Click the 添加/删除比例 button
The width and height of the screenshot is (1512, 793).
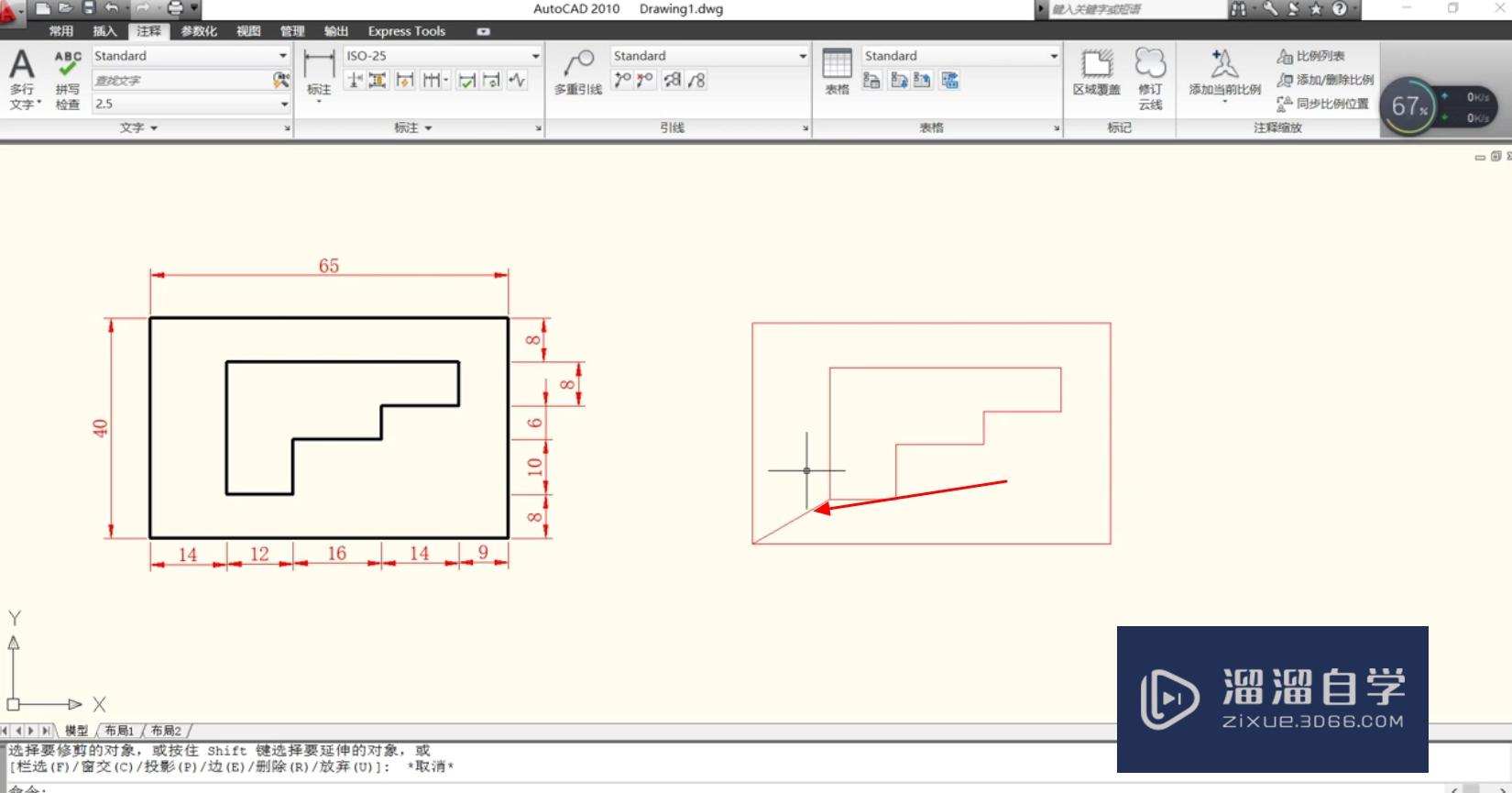pyautogui.click(x=1325, y=80)
